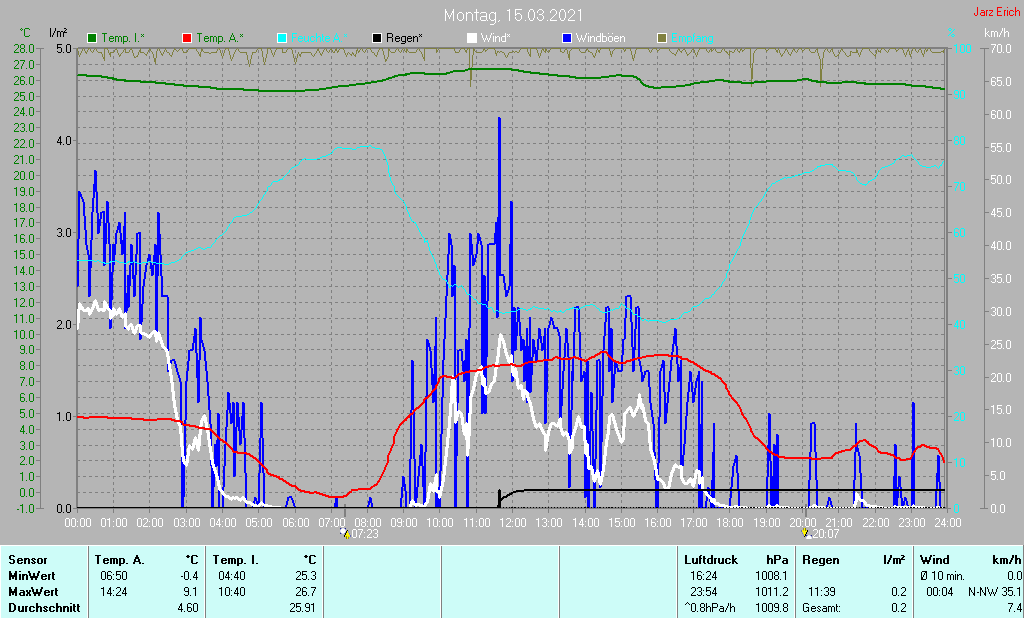Click the Gesamt: rain total label
Viewport: 1024px width, 618px height.
(x=822, y=608)
